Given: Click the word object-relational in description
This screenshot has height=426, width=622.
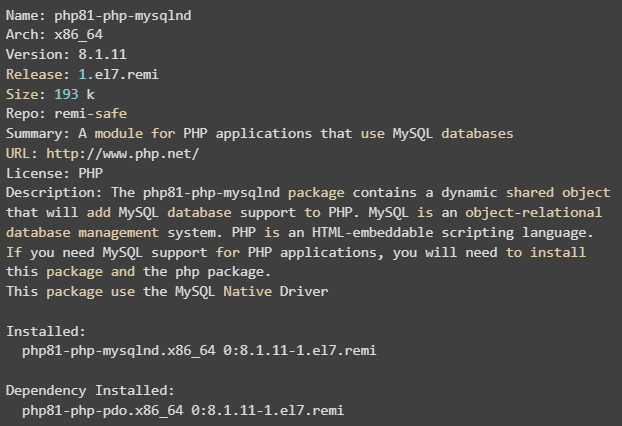Looking at the screenshot, I should click(535, 212).
